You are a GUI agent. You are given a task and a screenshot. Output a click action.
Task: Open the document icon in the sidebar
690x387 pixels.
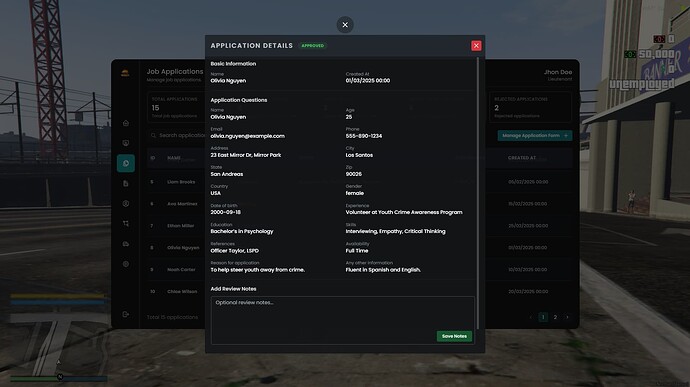click(126, 184)
